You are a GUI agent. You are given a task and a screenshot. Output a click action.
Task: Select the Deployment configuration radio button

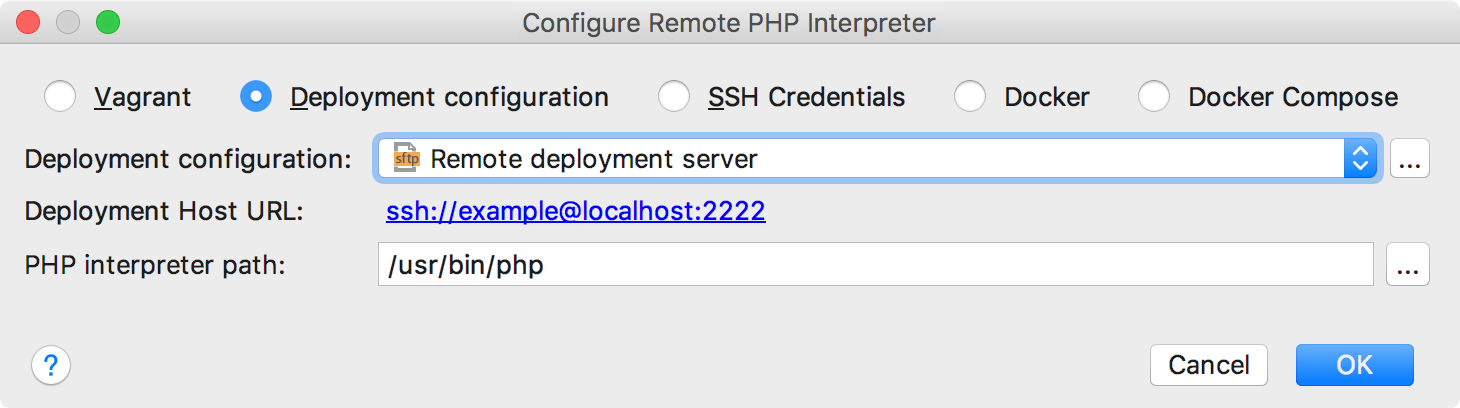[x=256, y=97]
